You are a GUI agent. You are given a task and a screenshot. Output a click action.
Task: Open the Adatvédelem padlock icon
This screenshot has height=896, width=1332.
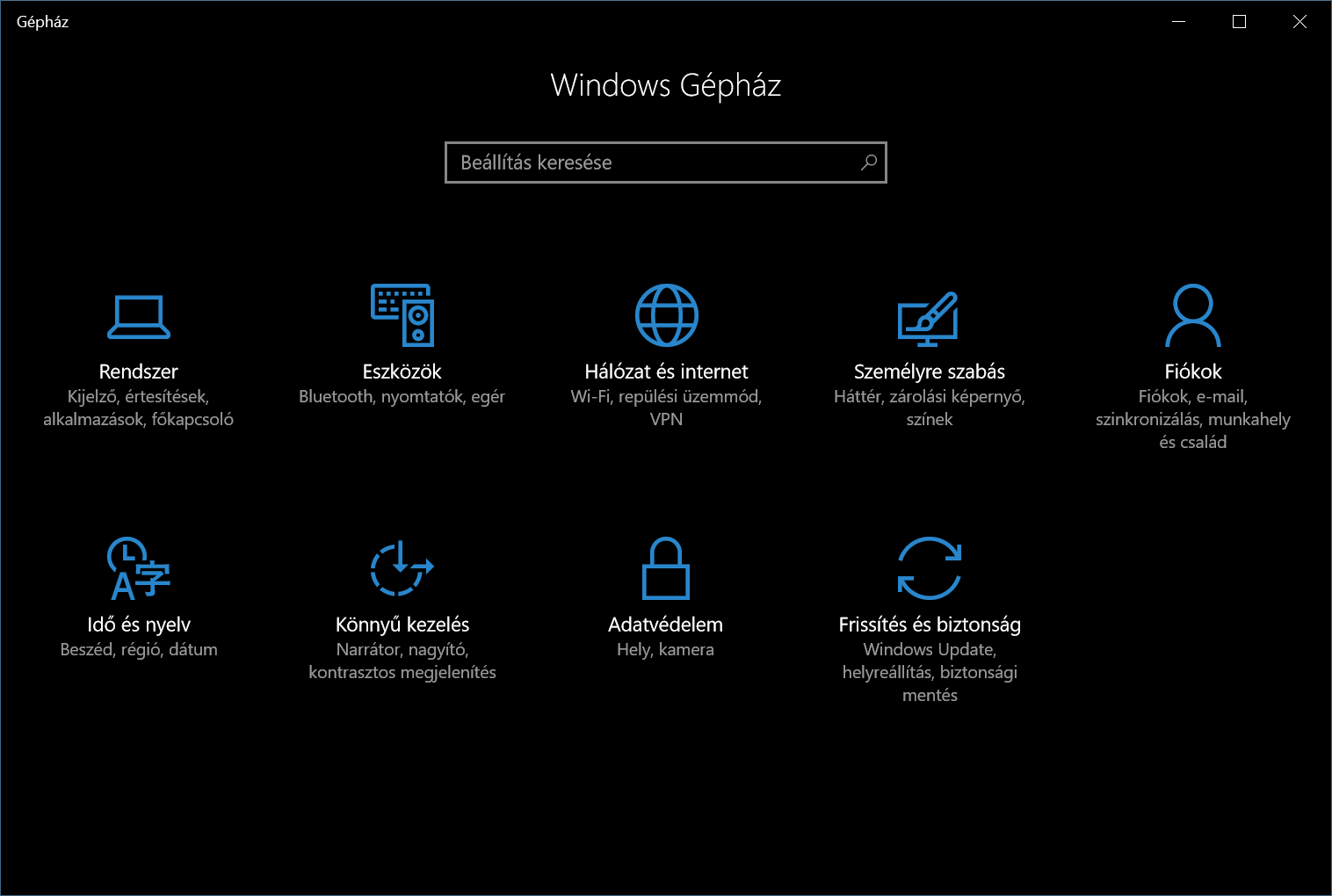666,568
